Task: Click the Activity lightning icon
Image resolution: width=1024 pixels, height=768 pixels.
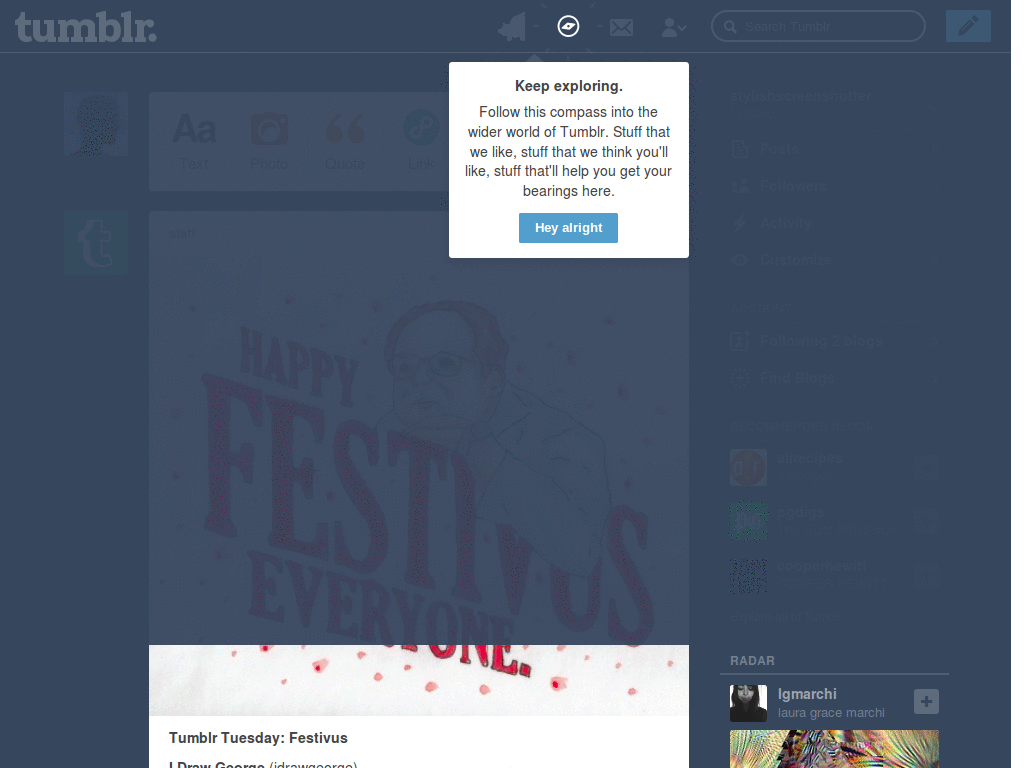Action: click(x=740, y=223)
